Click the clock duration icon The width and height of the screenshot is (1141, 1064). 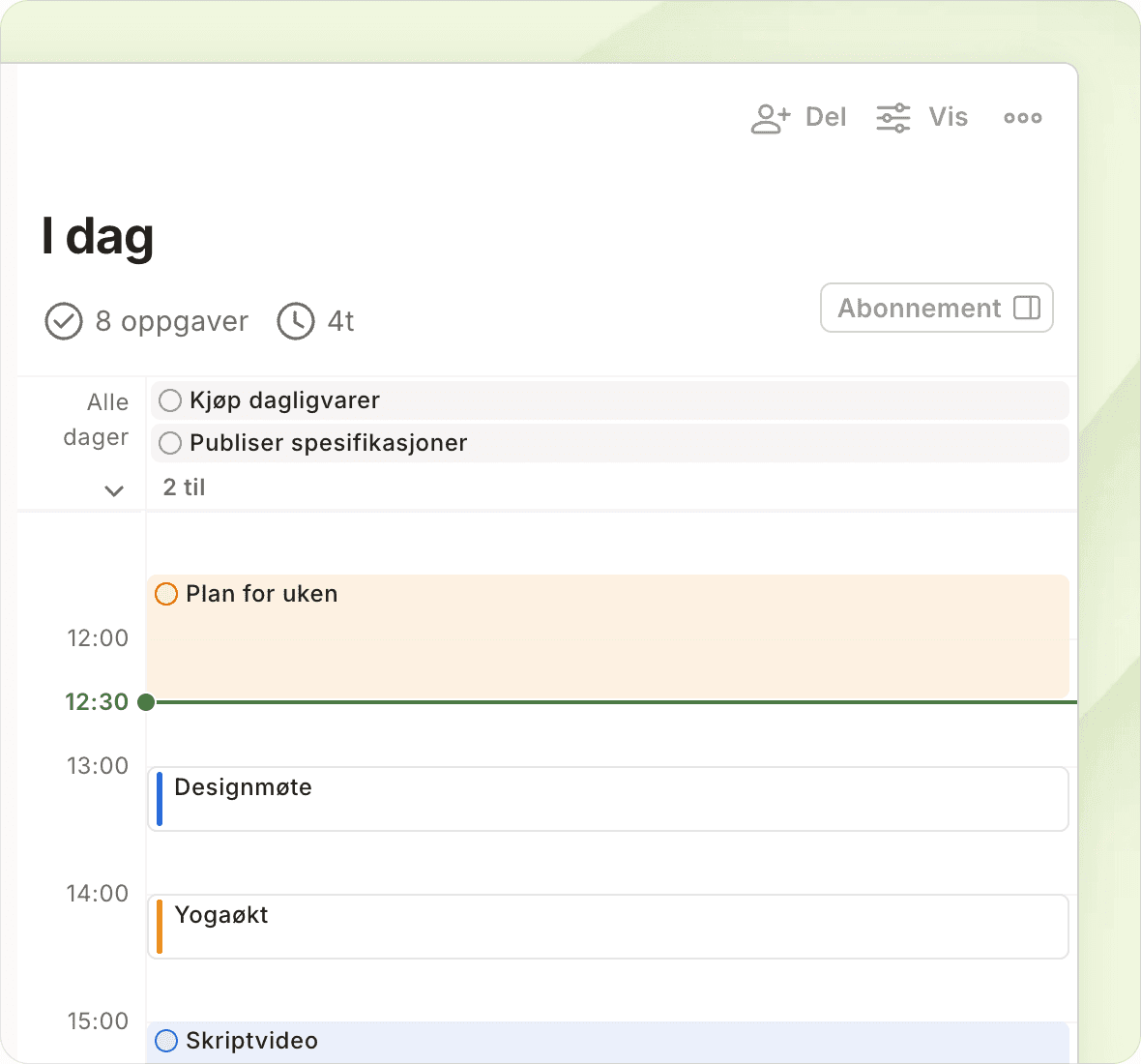[x=296, y=321]
